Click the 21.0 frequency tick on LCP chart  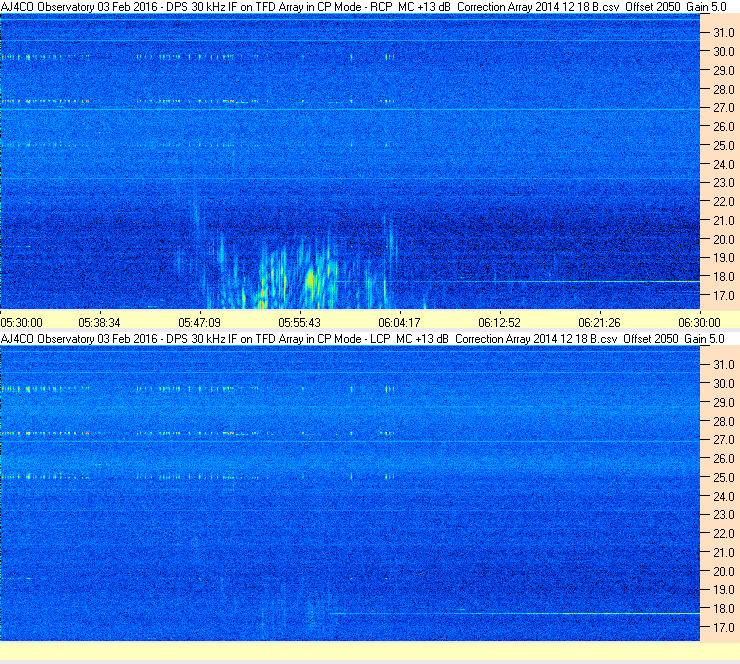pyautogui.click(x=724, y=553)
